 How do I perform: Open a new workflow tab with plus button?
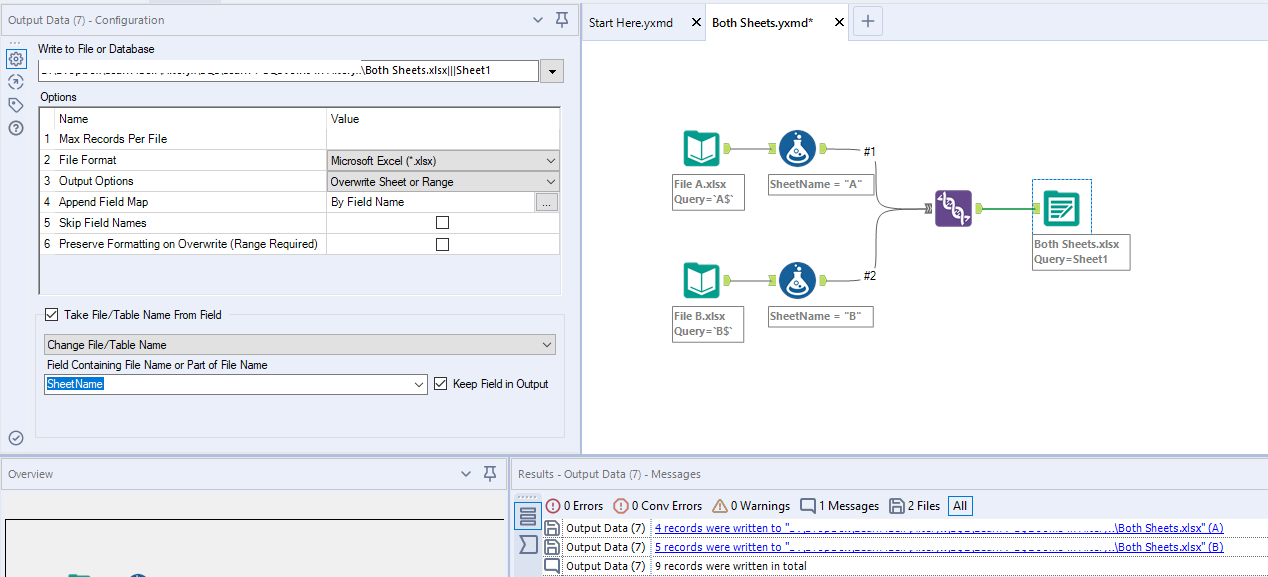867,22
